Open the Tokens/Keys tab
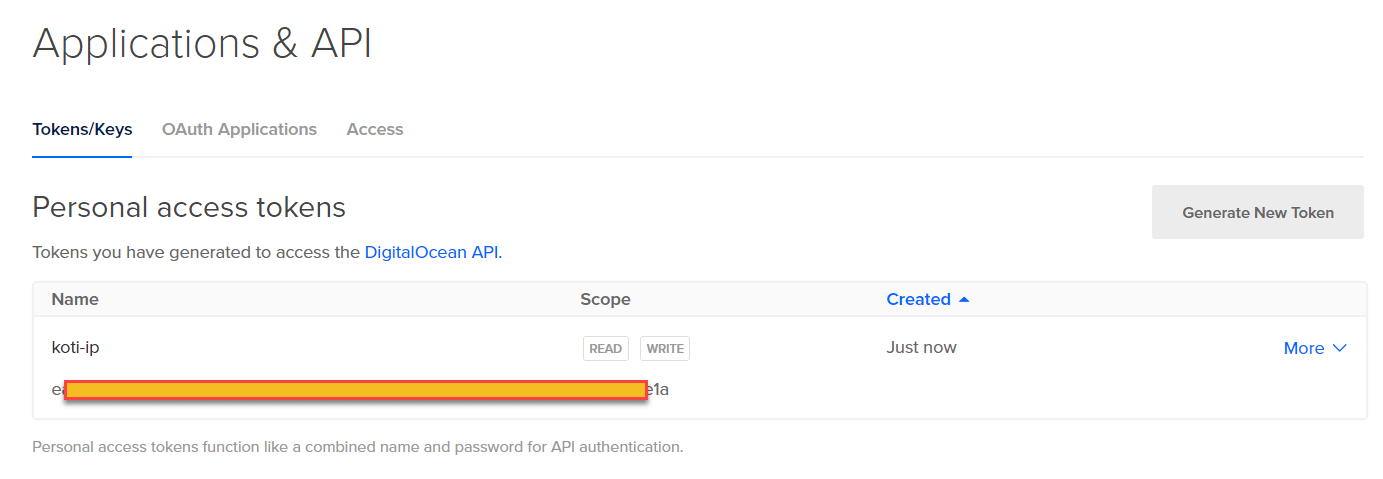 [x=82, y=130]
